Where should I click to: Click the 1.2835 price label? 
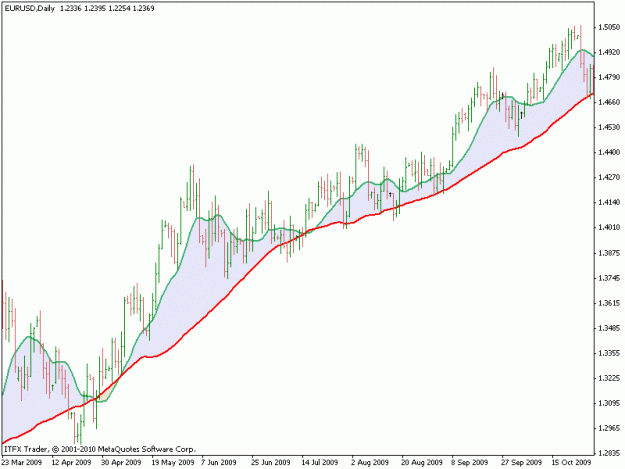tap(609, 453)
